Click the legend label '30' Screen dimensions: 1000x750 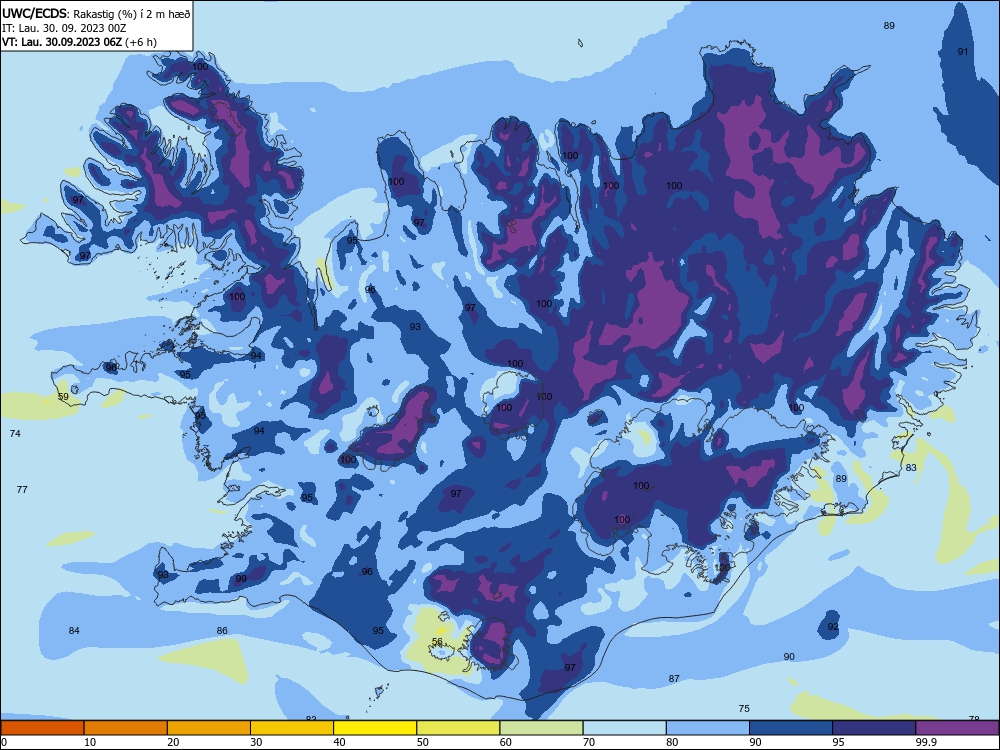tap(256, 742)
